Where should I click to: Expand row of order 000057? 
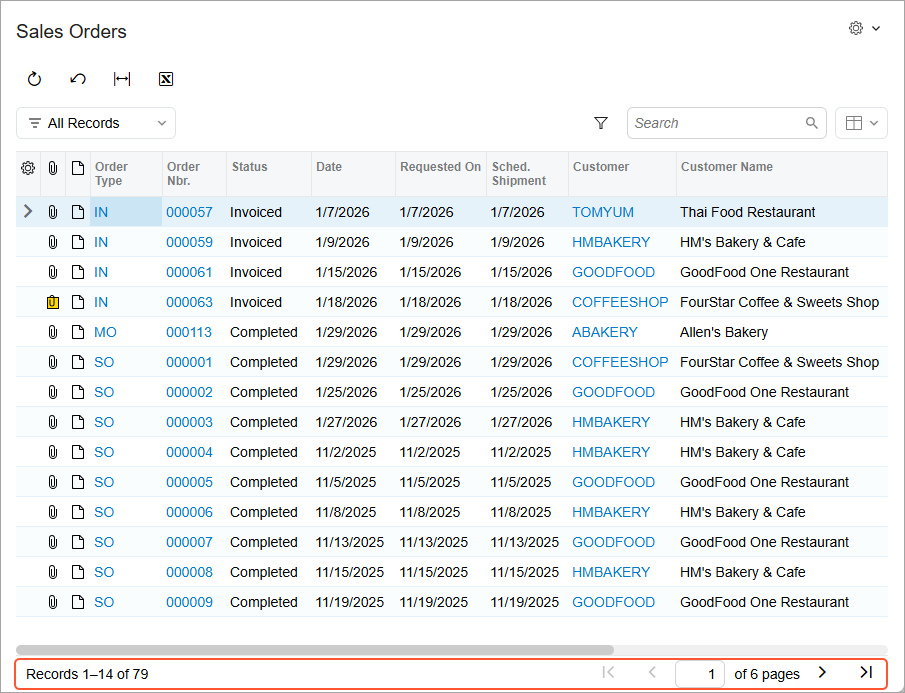28,212
